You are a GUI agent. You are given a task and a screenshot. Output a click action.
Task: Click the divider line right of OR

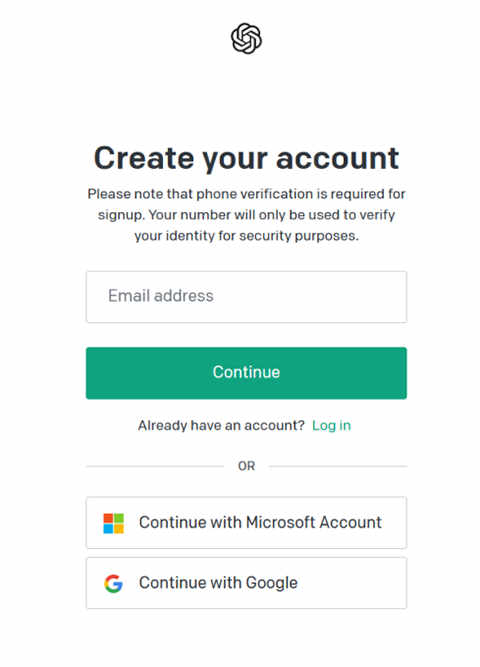tap(338, 466)
